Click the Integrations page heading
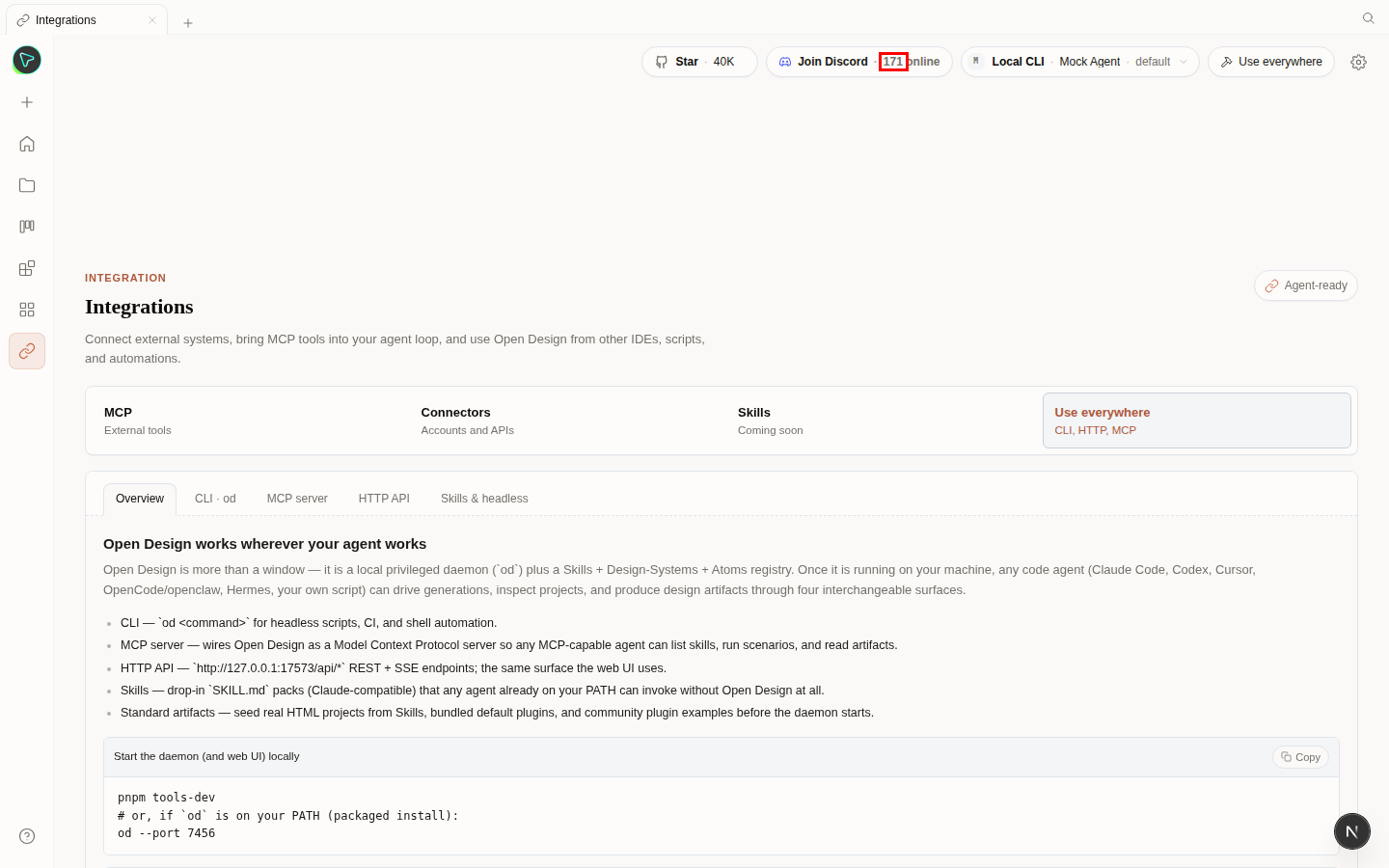The width and height of the screenshot is (1389, 868). (x=139, y=307)
